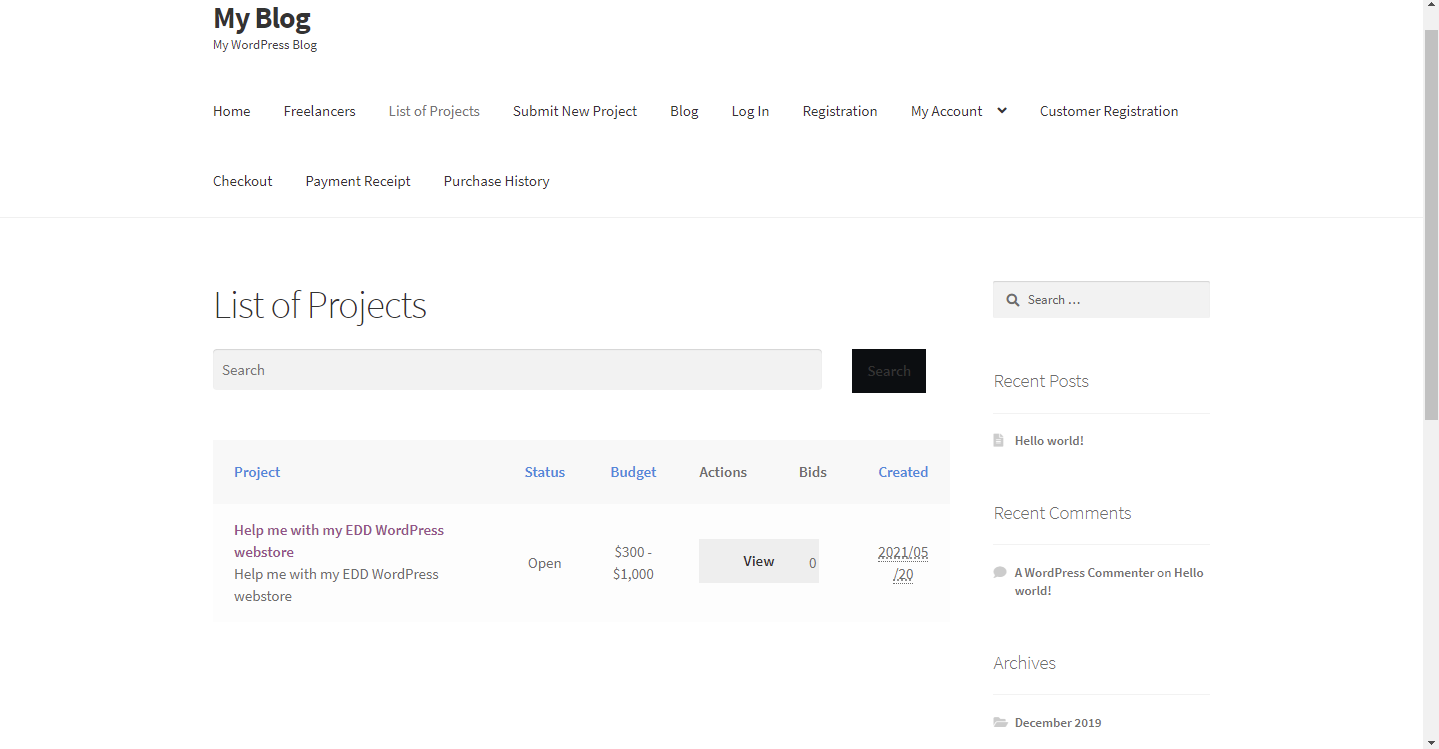This screenshot has height=749, width=1439.
Task: Sort projects by Status column
Action: (x=545, y=472)
